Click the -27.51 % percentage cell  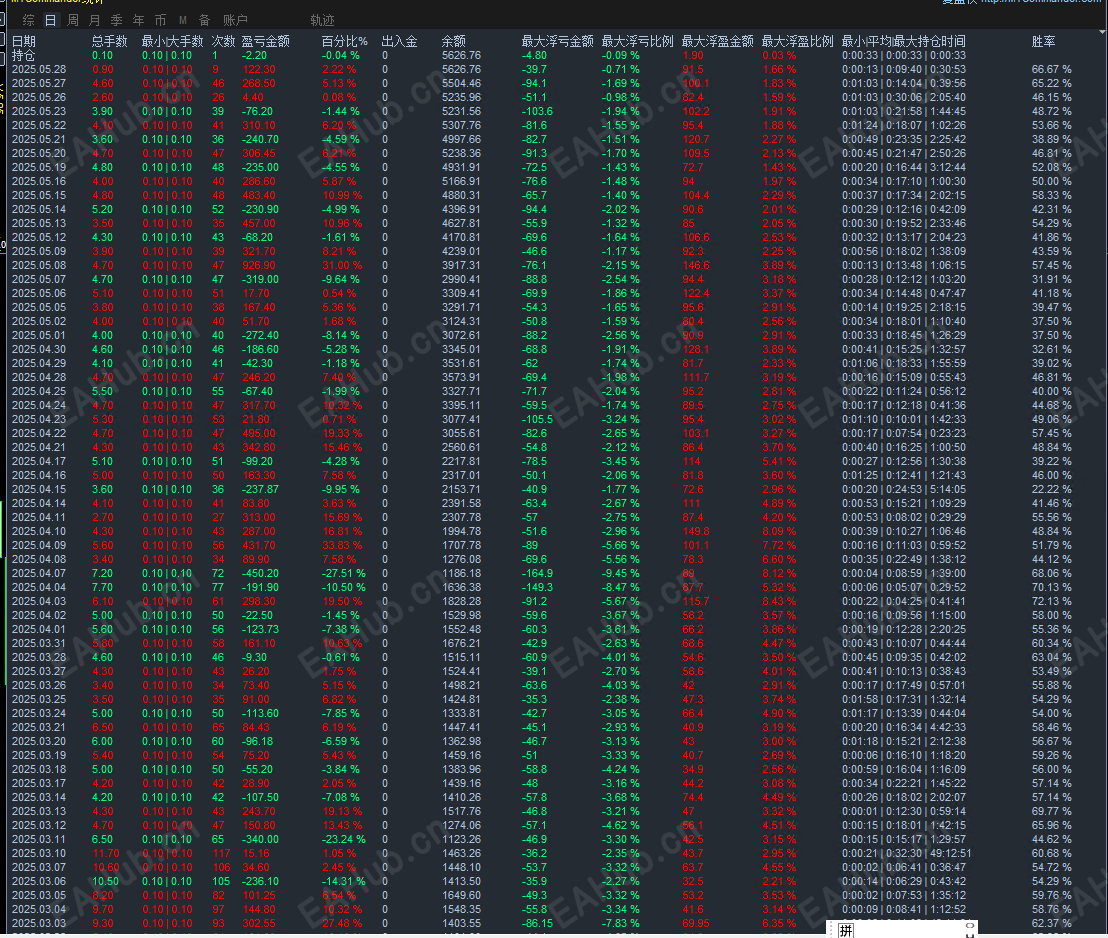tap(343, 573)
